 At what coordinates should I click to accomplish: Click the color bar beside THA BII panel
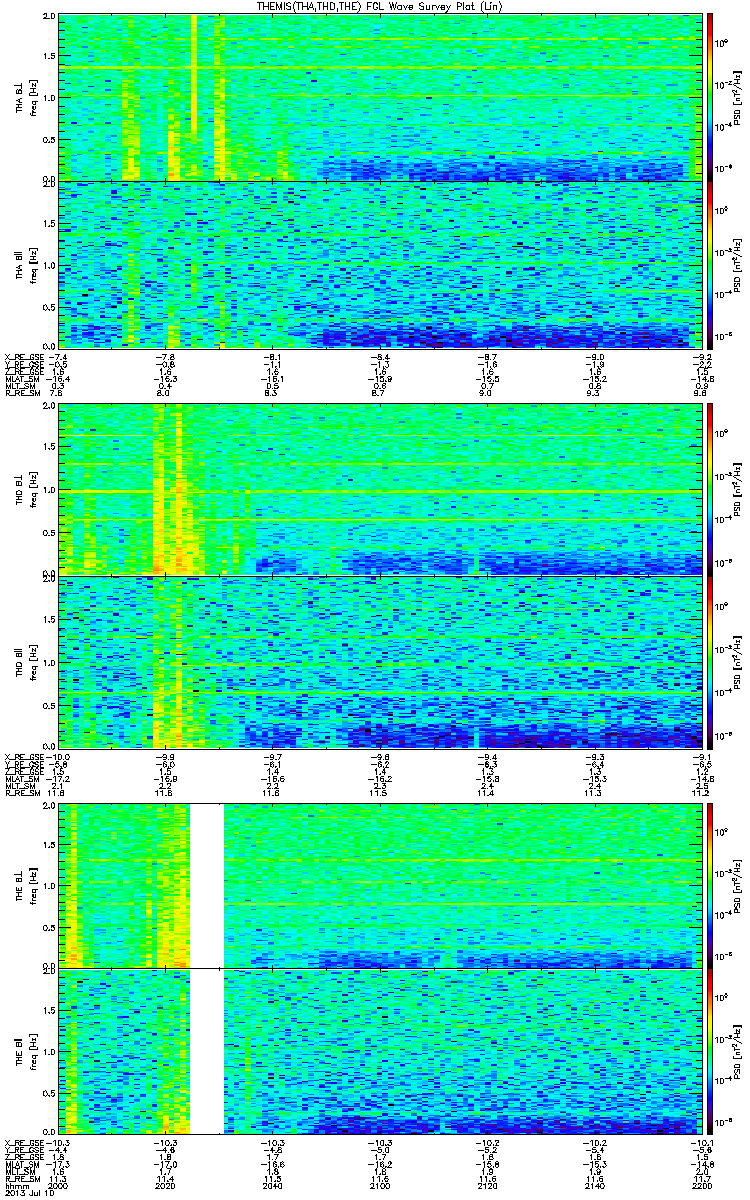(709, 264)
